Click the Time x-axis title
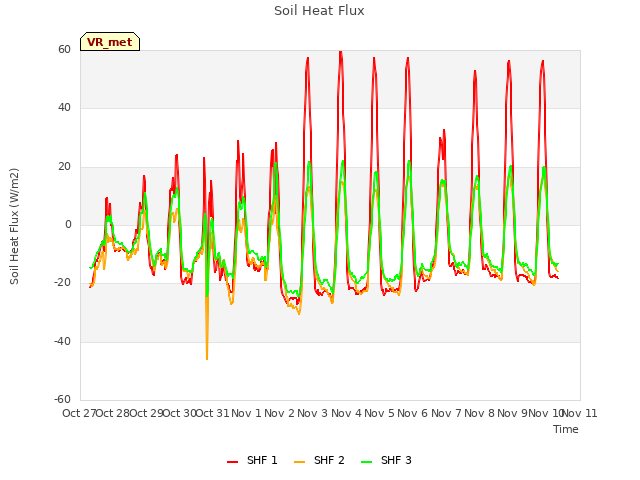 point(566,429)
